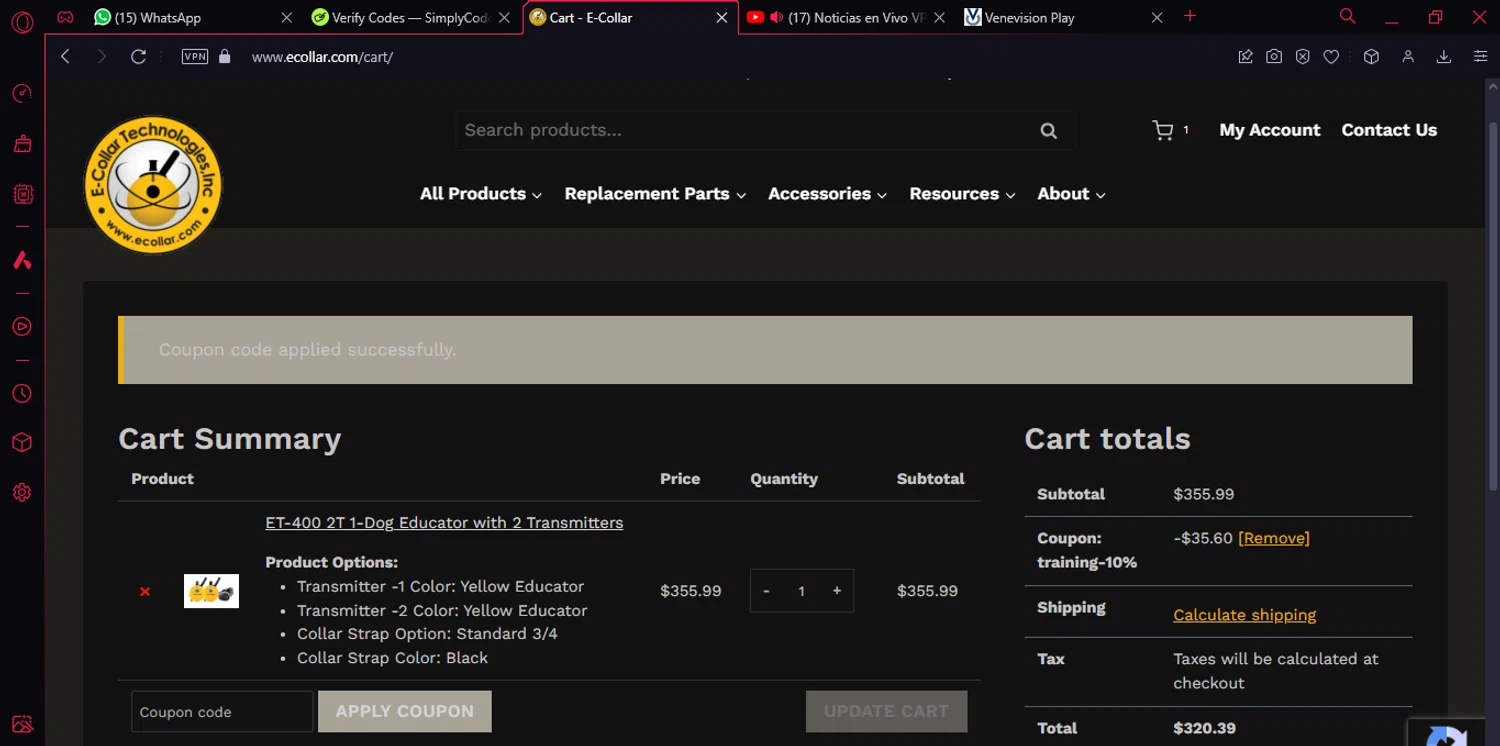The image size is (1500, 746).
Task: Remove ET-400 item with red X
Action: pos(145,591)
